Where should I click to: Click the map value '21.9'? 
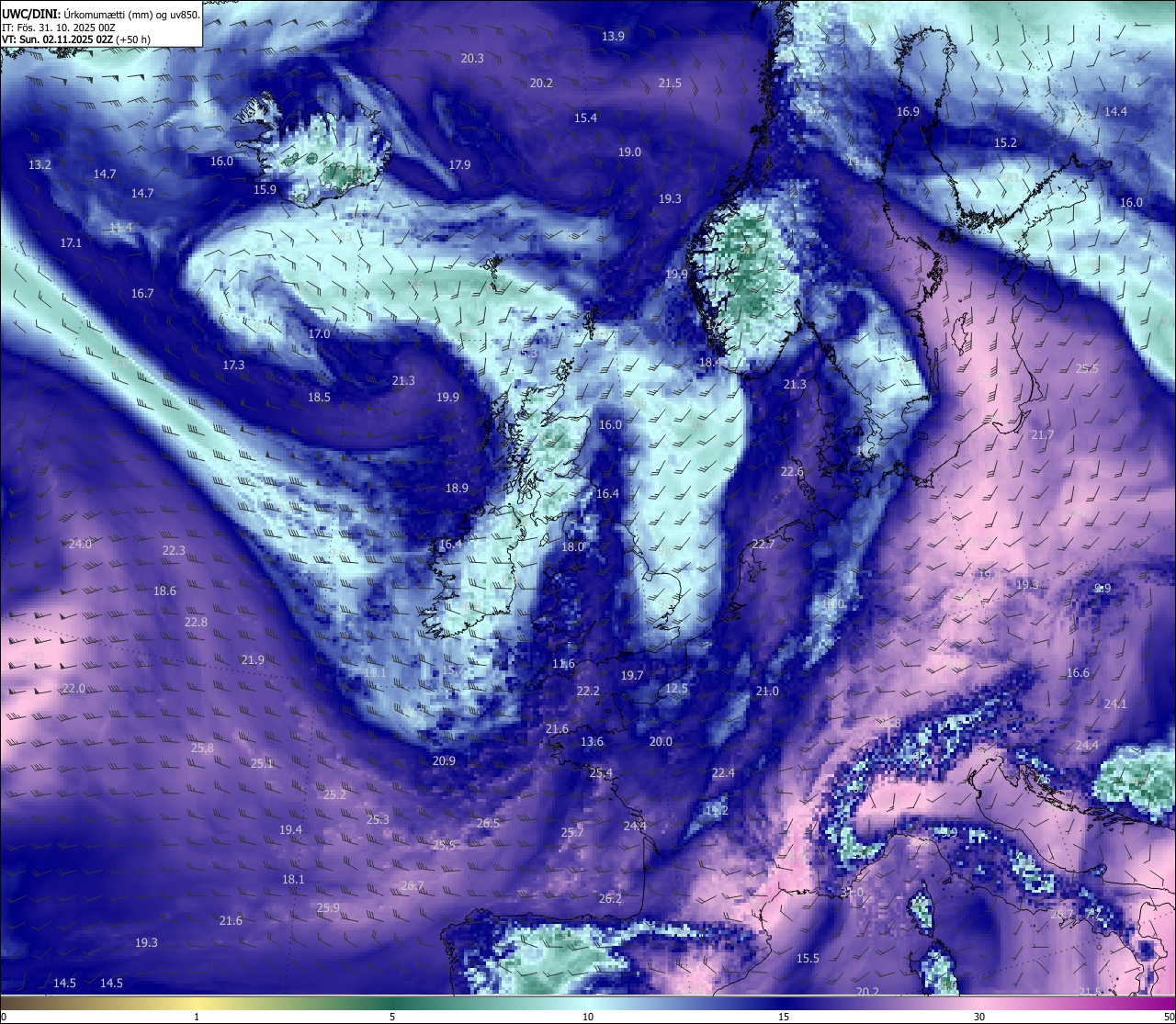pyautogui.click(x=253, y=659)
